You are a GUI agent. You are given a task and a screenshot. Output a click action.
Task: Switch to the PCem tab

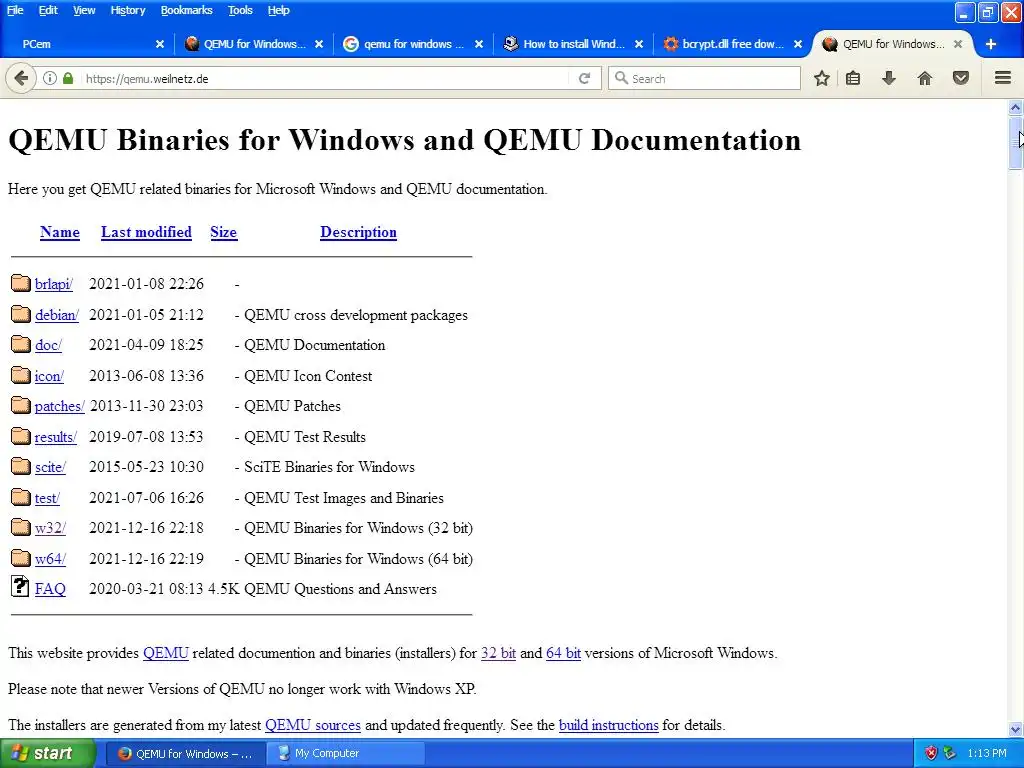[88, 44]
